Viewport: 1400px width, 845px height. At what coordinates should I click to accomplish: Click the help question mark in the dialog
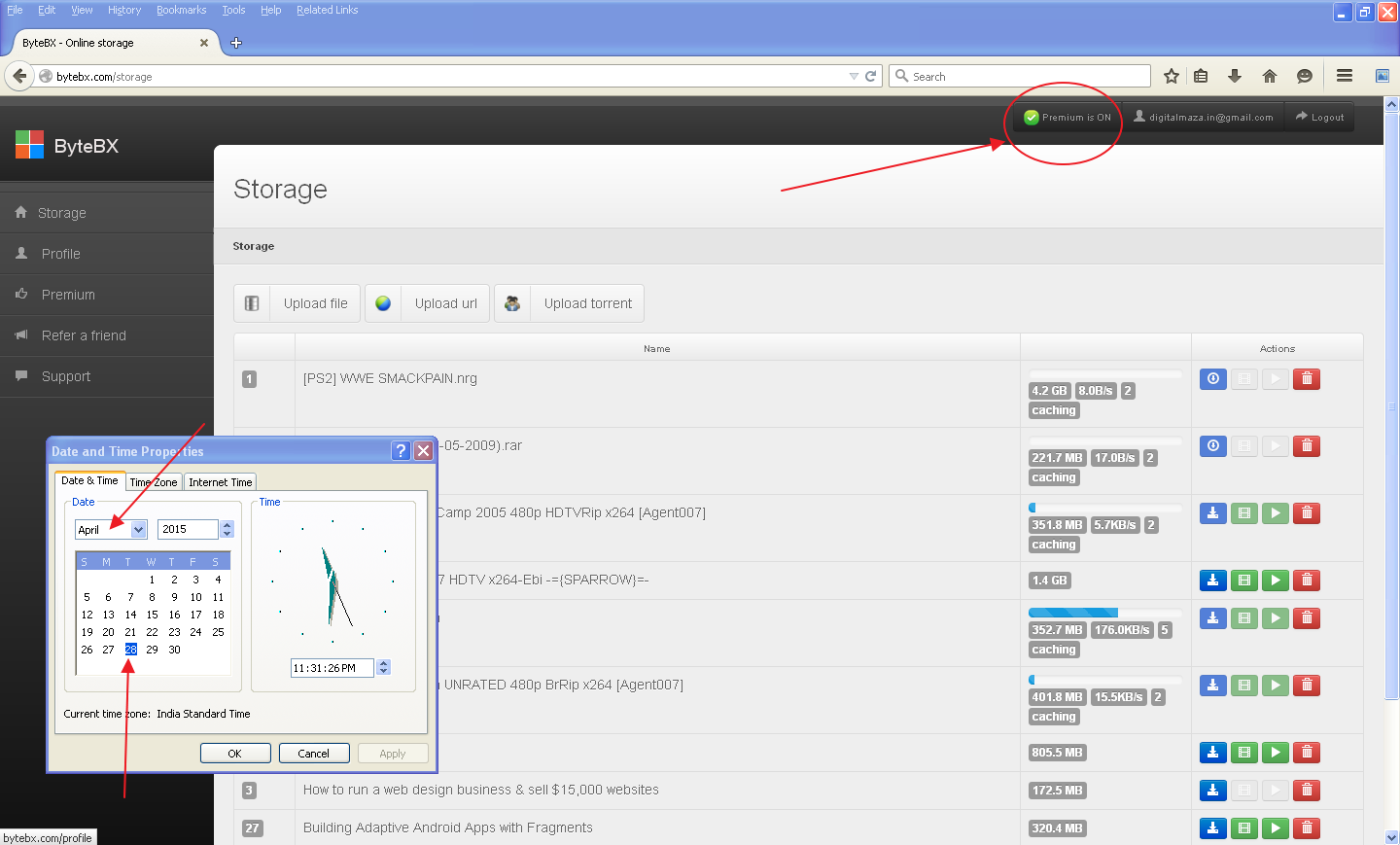[x=401, y=451]
